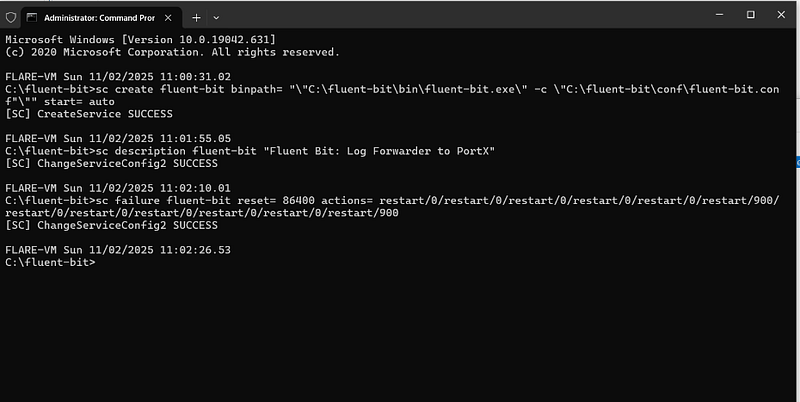Click the [SC] CreateService SUCCESS line
This screenshot has height=402, width=800.
[x=89, y=114]
